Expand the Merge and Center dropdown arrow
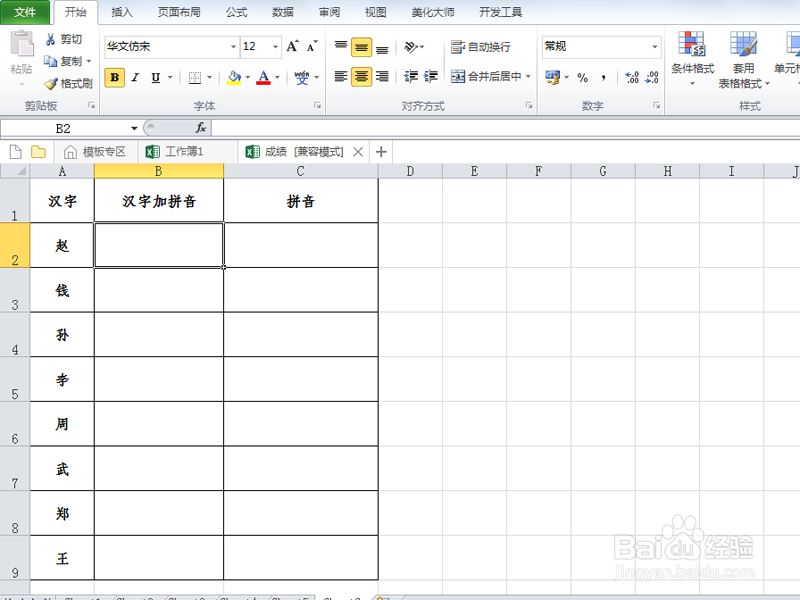This screenshot has width=800, height=600. click(x=529, y=77)
